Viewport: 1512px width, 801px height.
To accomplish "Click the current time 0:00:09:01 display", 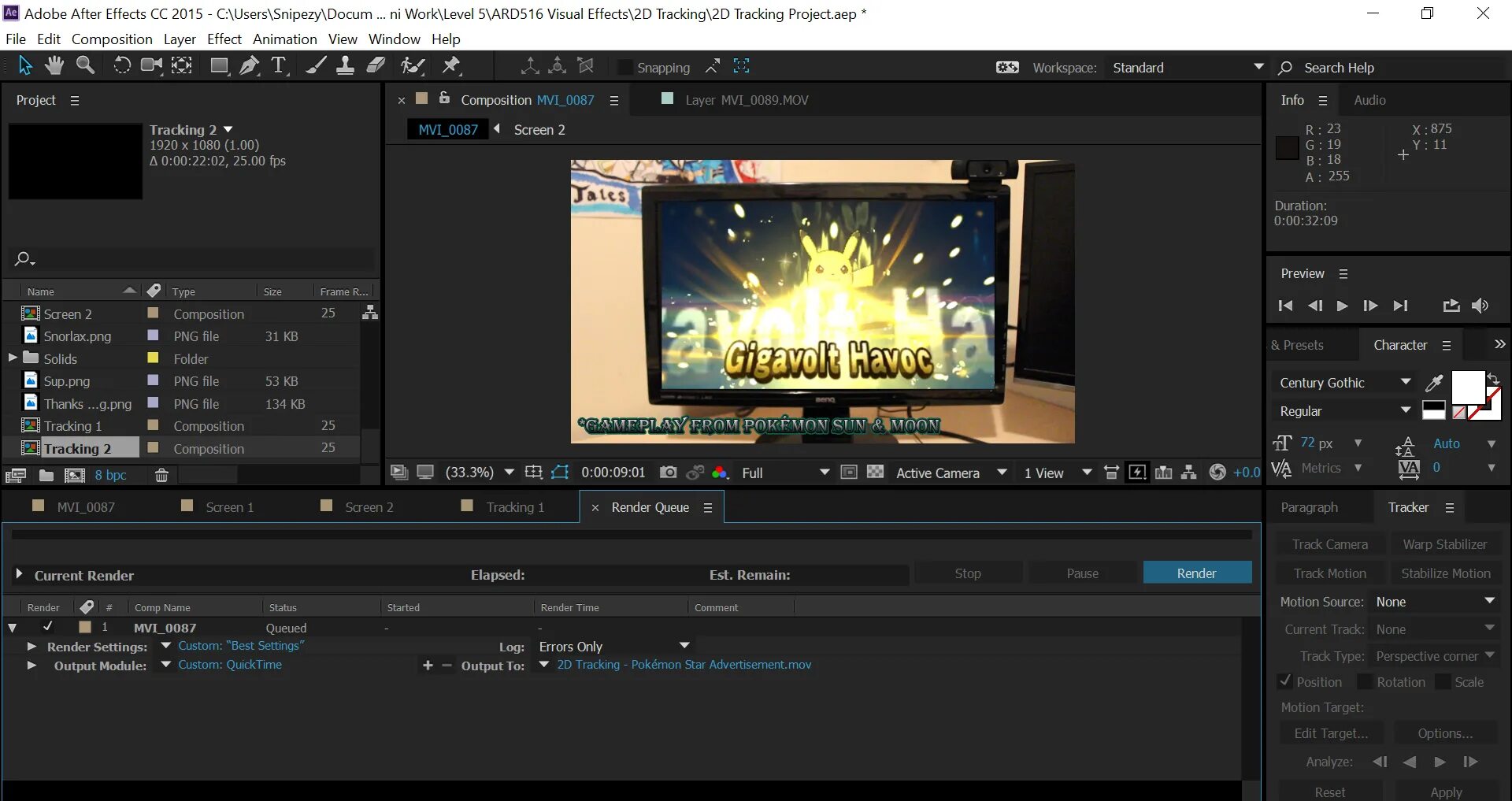I will (x=613, y=473).
